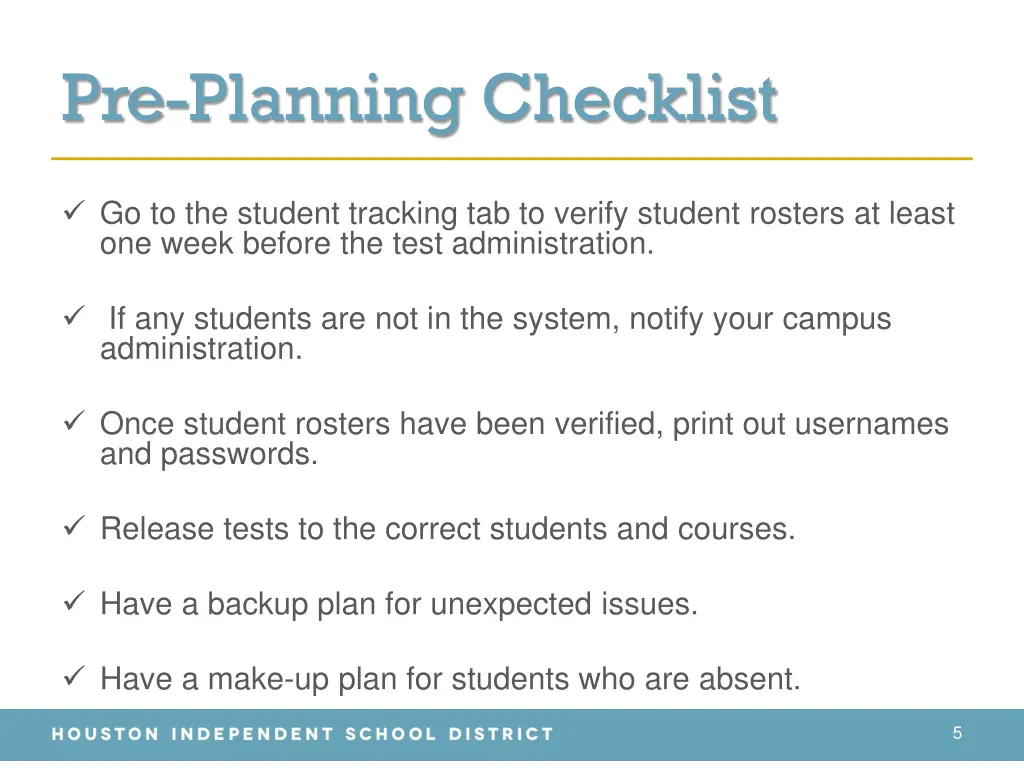Screen dimensions: 1024x768
Task: Select the checkmark icon beside "Release tests"
Action: point(72,527)
